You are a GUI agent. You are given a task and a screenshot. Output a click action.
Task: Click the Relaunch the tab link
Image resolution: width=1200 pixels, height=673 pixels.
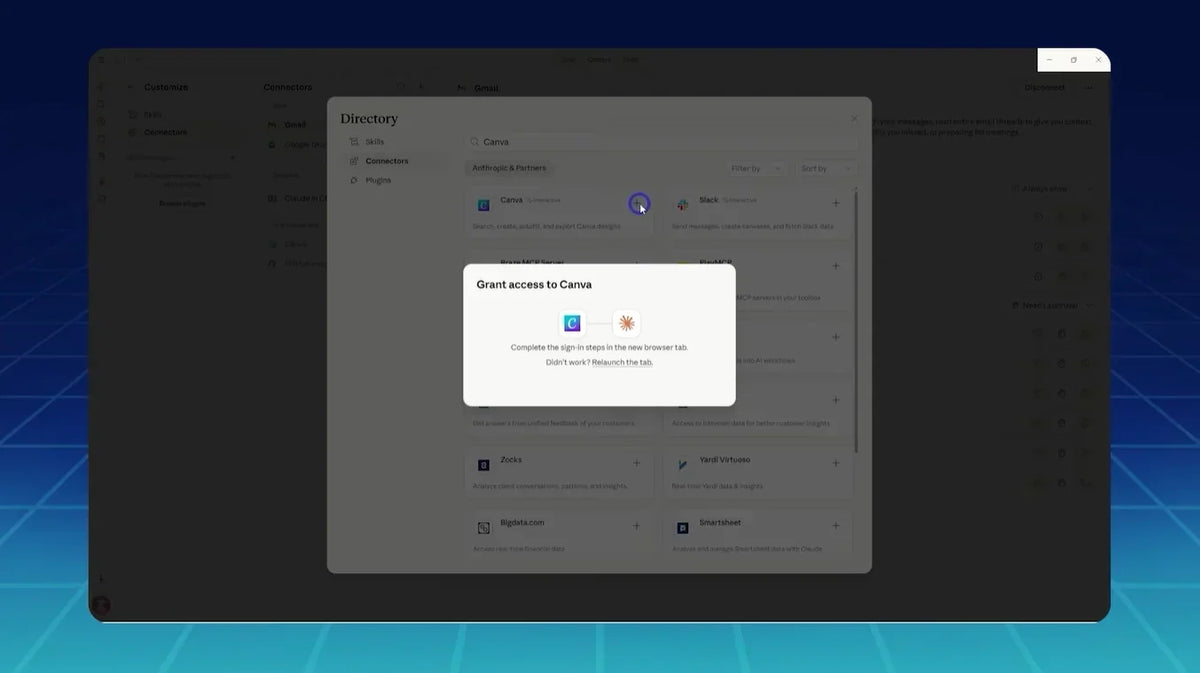coord(622,362)
